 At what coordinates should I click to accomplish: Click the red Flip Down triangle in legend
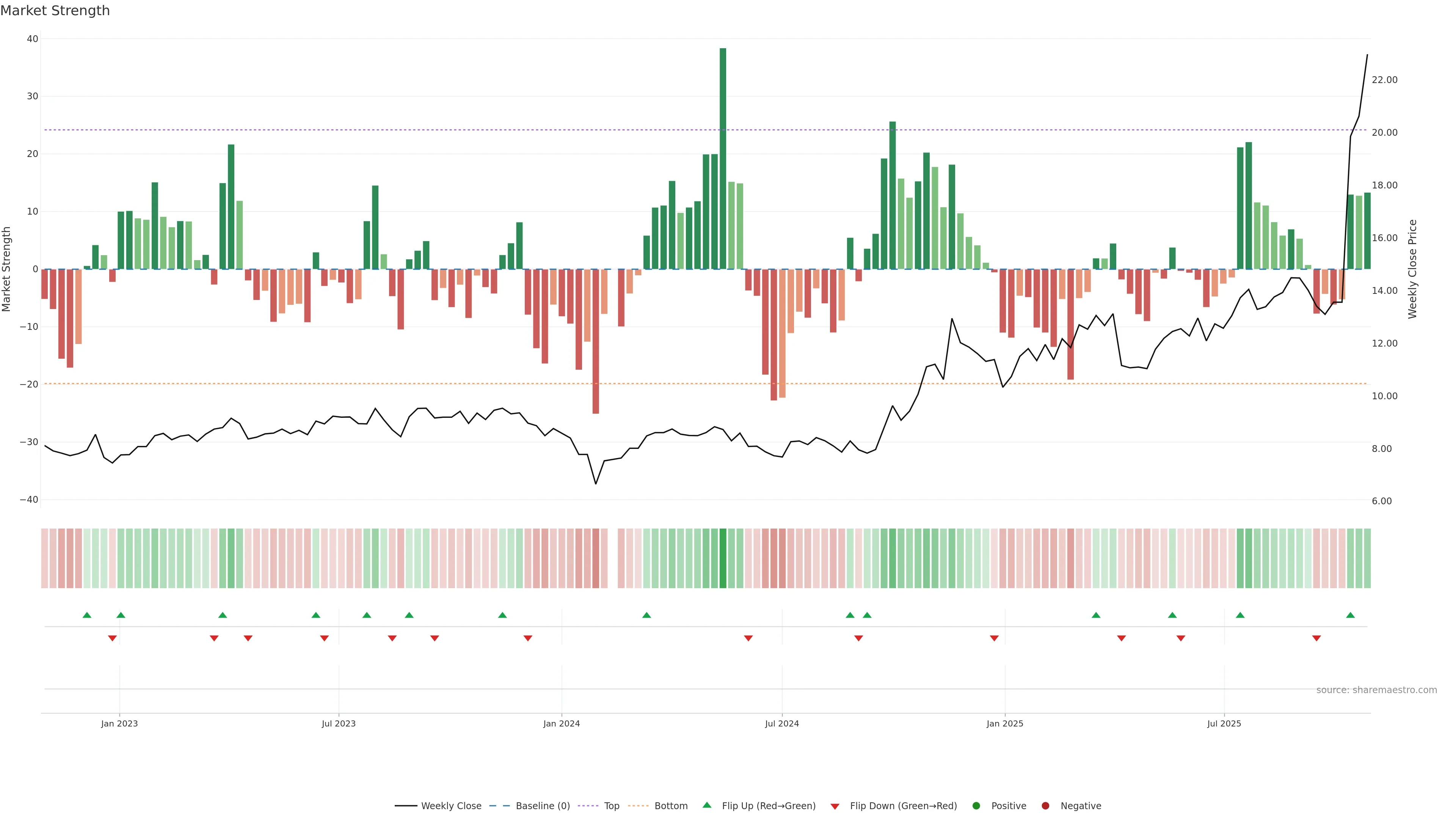coord(835,806)
